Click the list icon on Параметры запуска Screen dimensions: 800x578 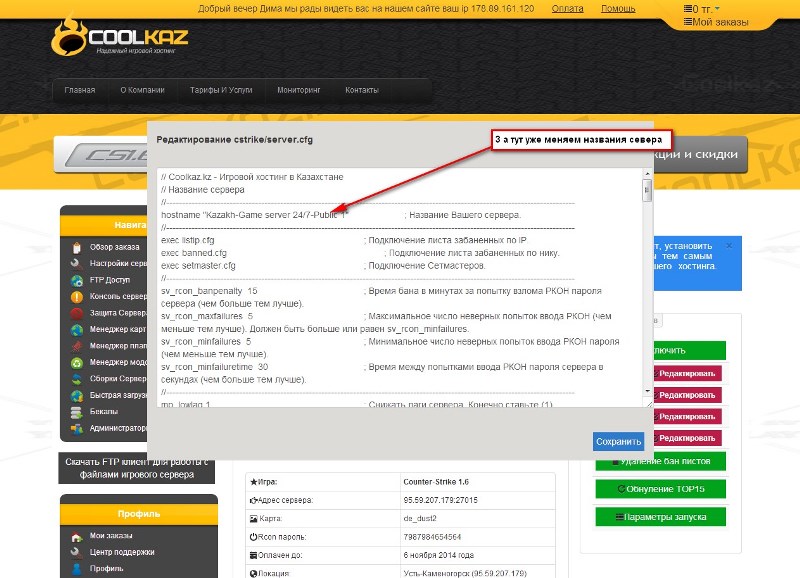coord(619,517)
